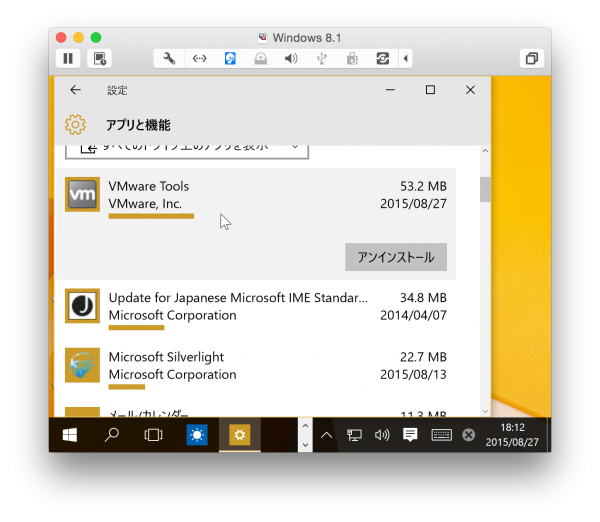
Task: Collapse the device toolbar arrow
Action: pyautogui.click(x=406, y=59)
